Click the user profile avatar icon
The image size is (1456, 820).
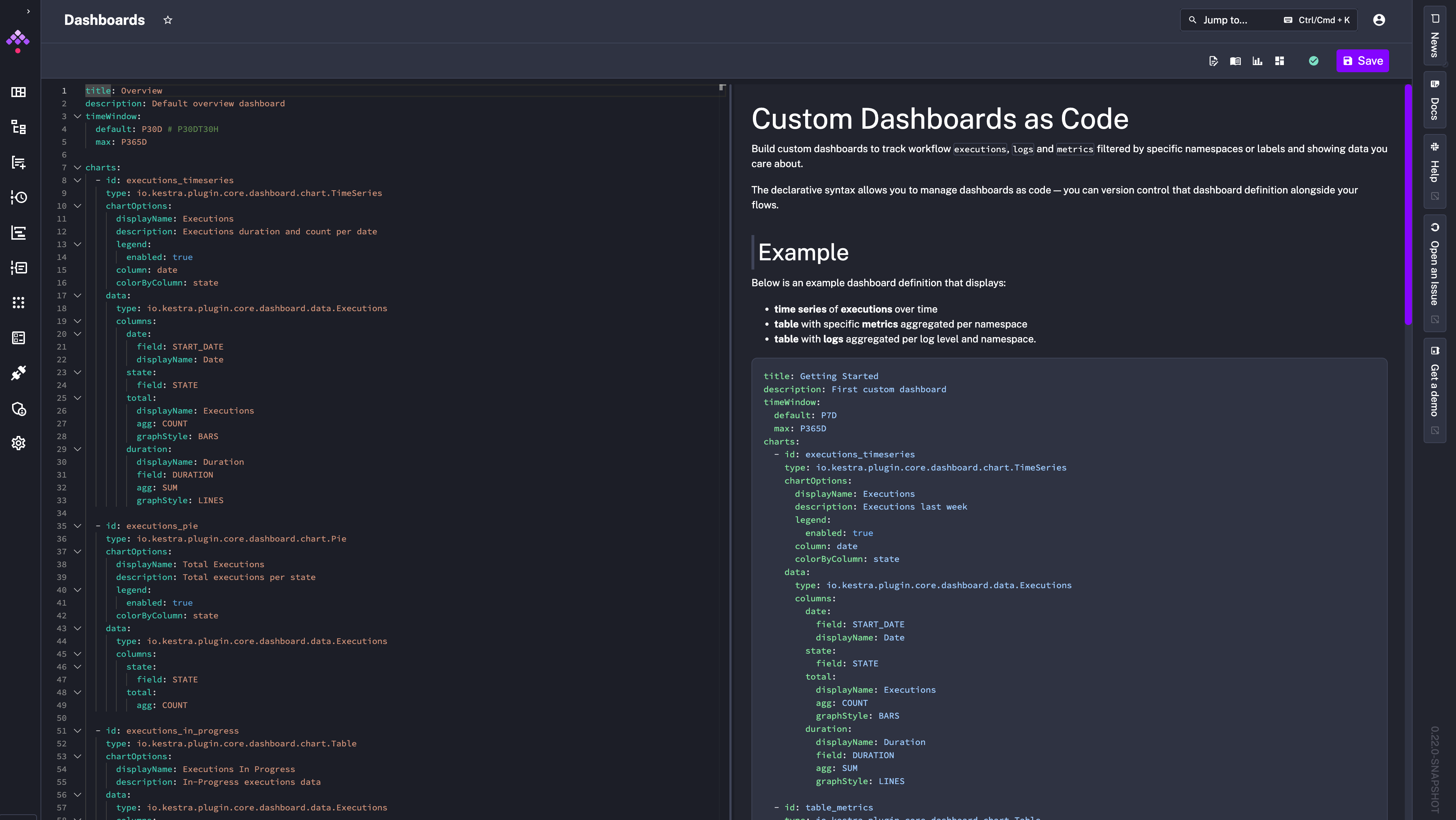tap(1378, 20)
